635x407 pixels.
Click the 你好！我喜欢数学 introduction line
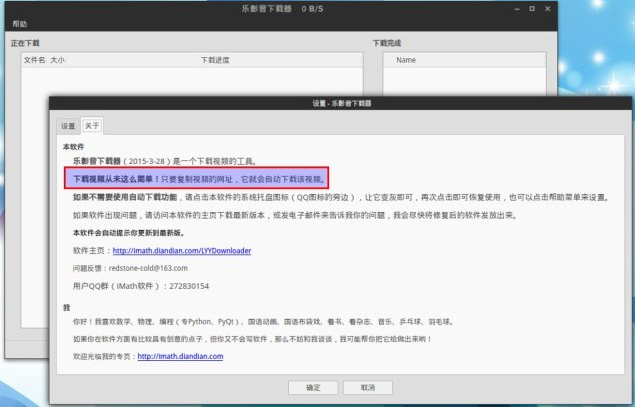coord(264,322)
